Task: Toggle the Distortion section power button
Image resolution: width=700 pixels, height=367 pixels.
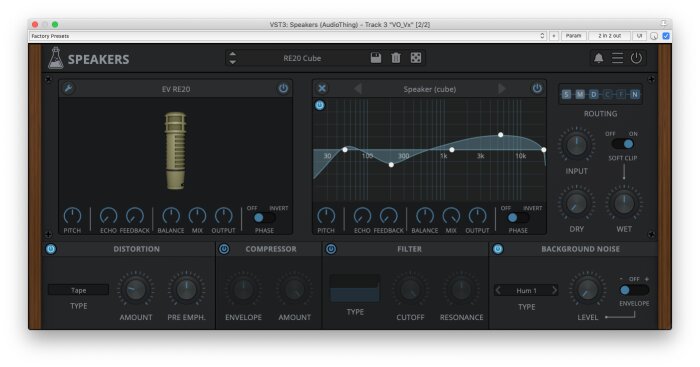Action: 51,249
